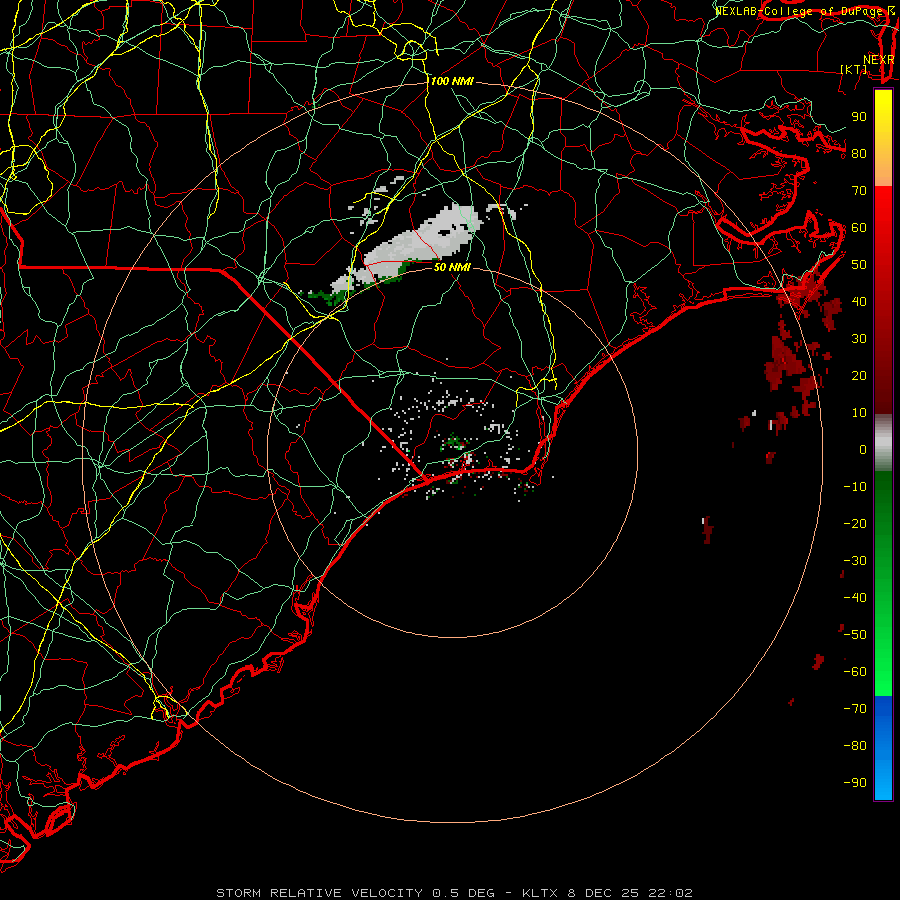Screen dimensions: 900x900
Task: Click the "-70" velocity scale label
Action: [x=855, y=709]
